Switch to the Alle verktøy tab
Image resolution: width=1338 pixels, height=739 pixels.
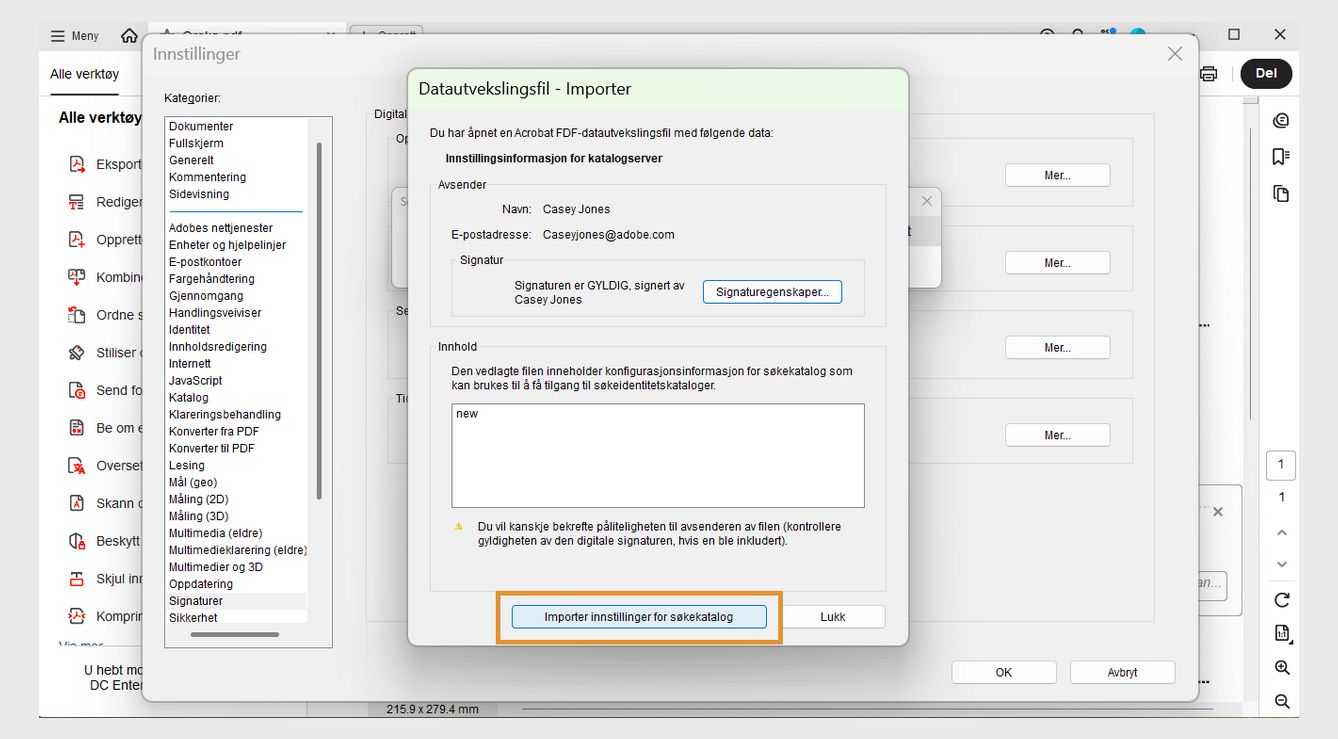[x=83, y=74]
